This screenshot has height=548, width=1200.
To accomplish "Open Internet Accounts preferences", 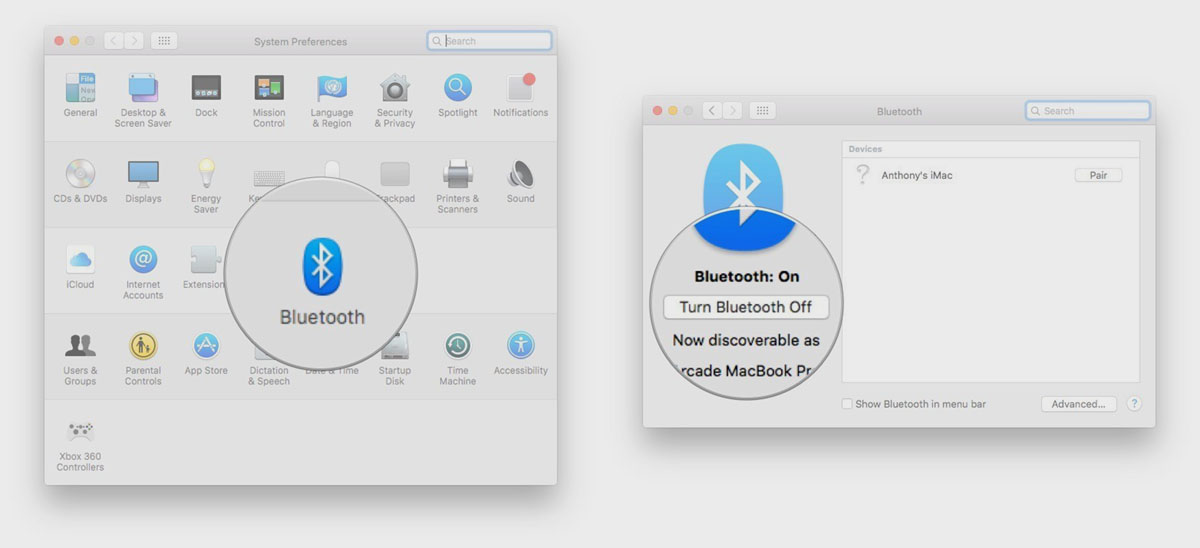I will (143, 272).
